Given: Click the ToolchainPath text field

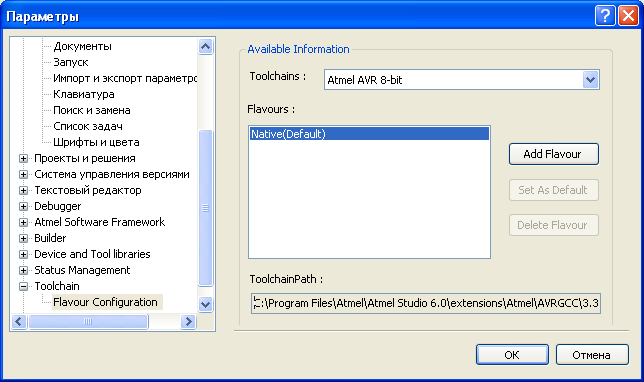Looking at the screenshot, I should click(426, 304).
